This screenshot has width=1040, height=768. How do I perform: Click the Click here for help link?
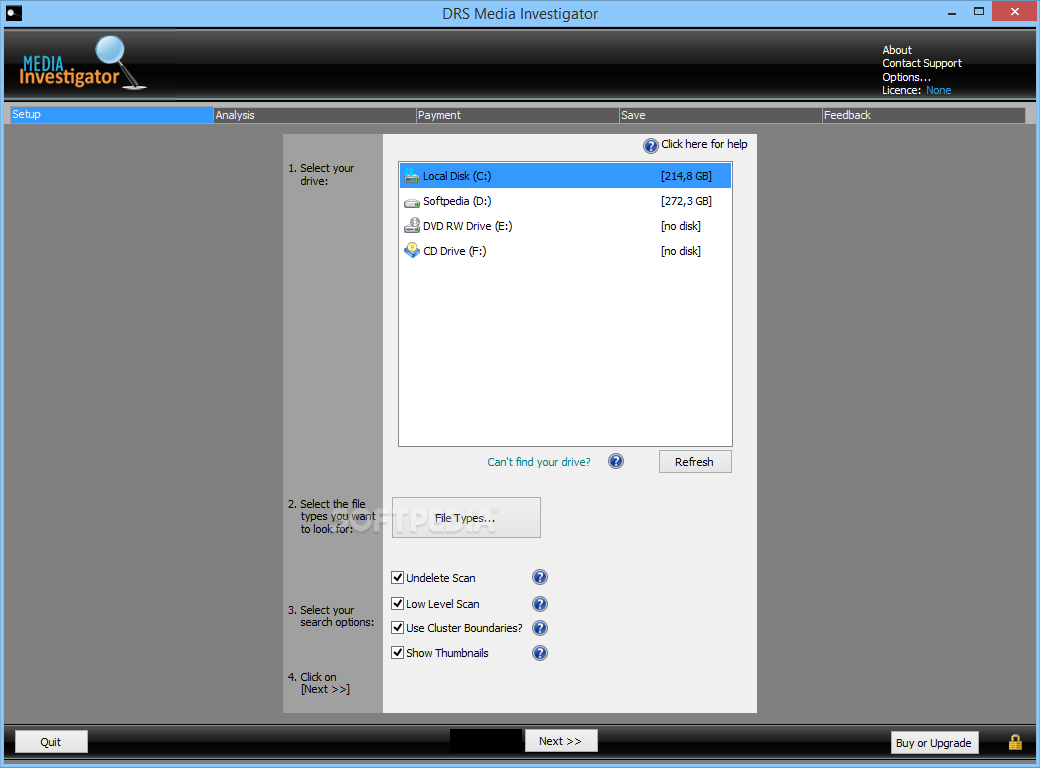pyautogui.click(x=704, y=144)
